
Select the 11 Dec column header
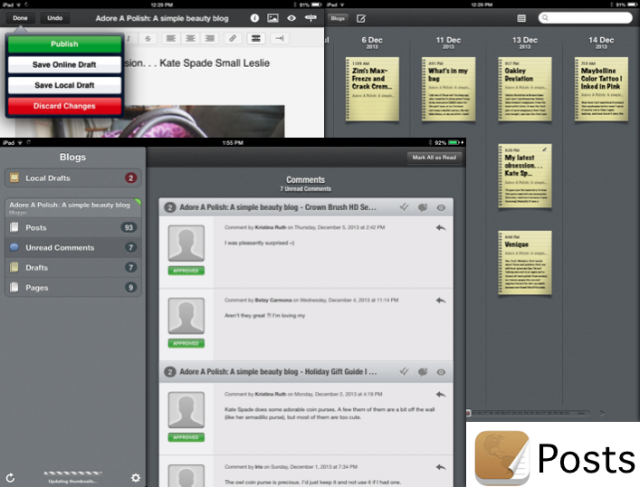tap(448, 42)
